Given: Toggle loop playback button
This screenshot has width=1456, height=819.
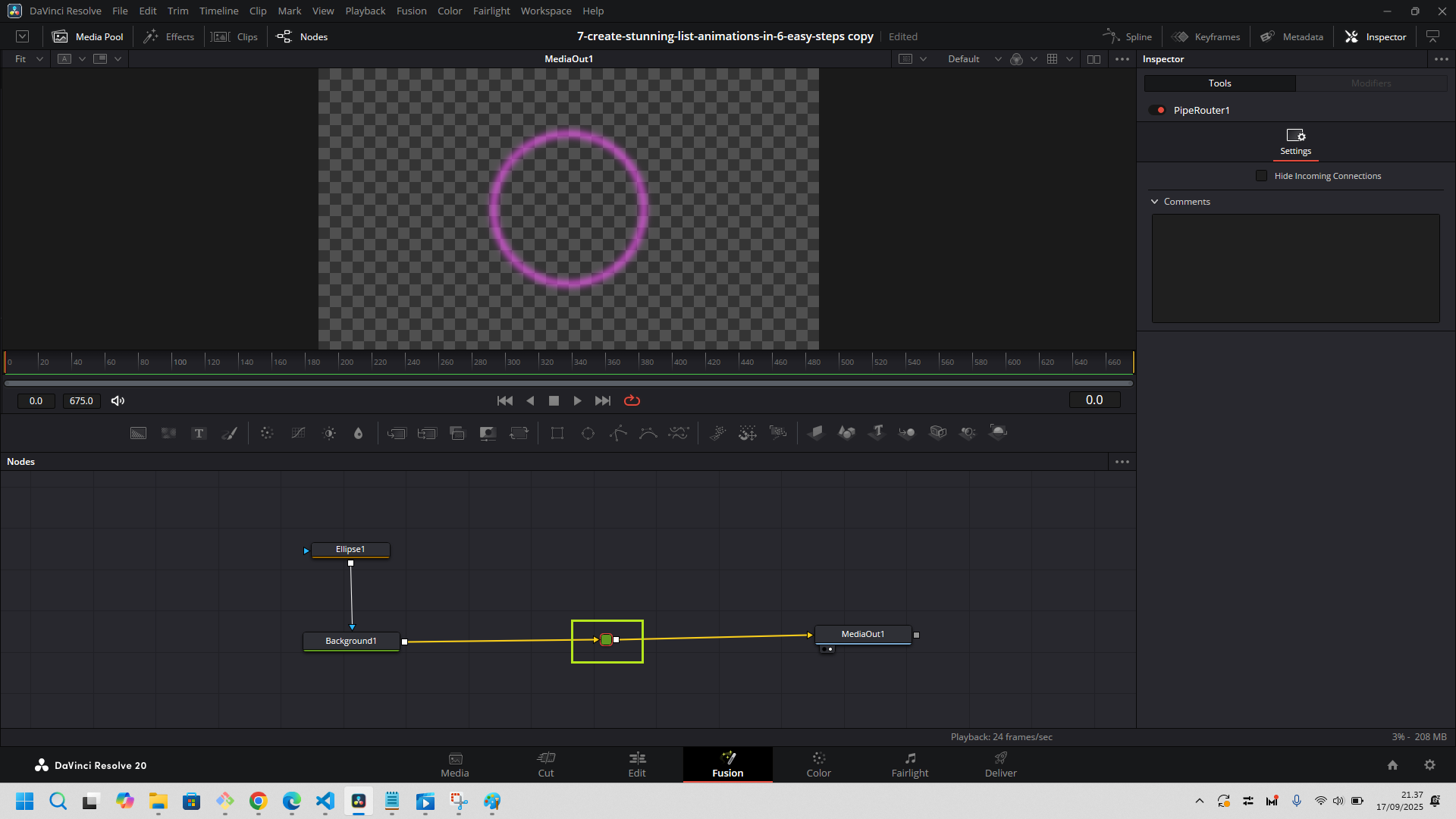Looking at the screenshot, I should click(x=632, y=400).
